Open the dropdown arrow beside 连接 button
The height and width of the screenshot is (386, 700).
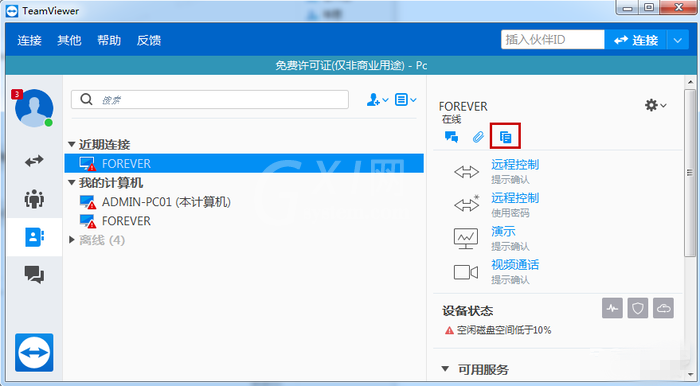pos(678,40)
